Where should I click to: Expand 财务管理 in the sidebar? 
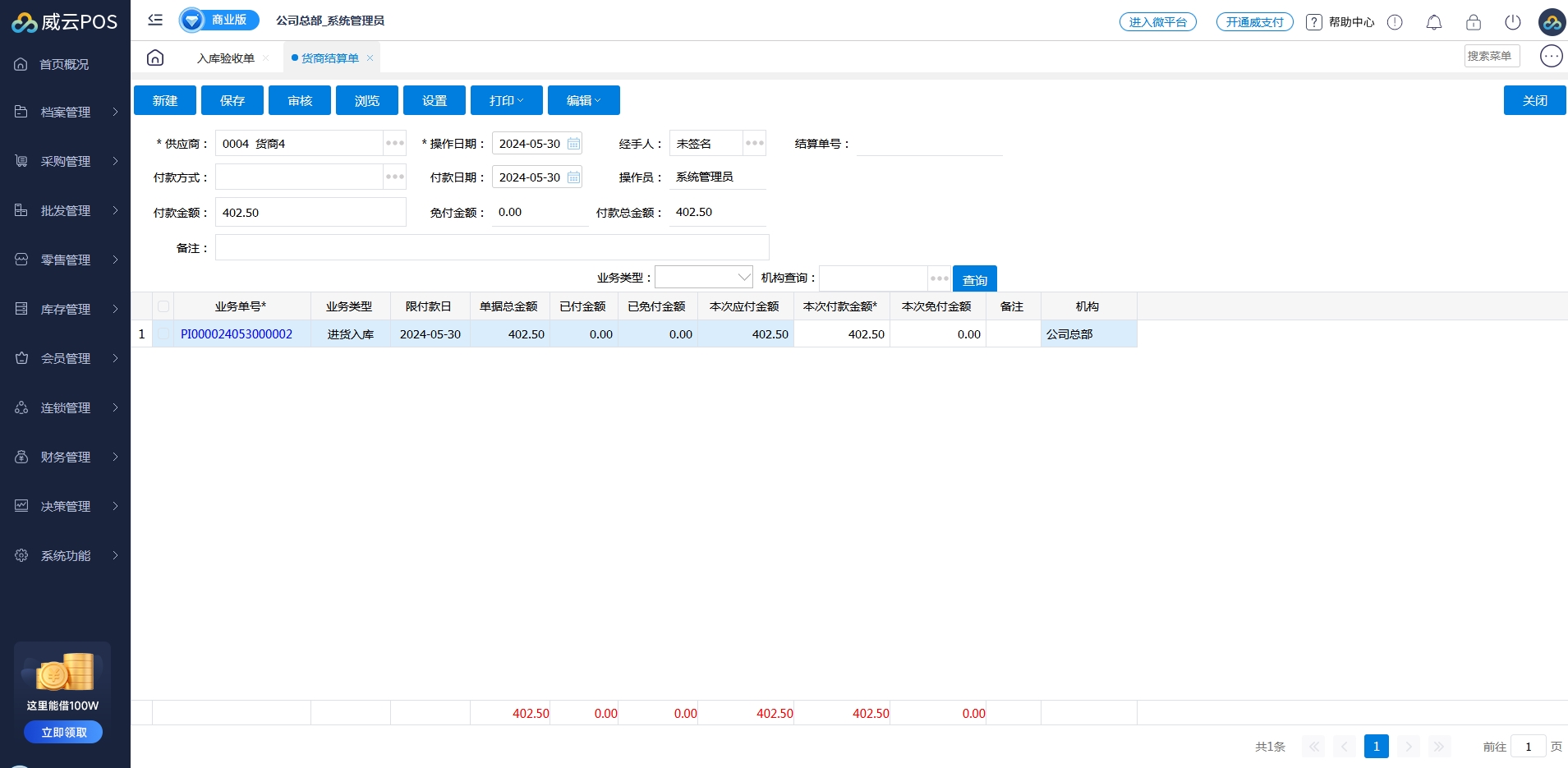pyautogui.click(x=66, y=457)
